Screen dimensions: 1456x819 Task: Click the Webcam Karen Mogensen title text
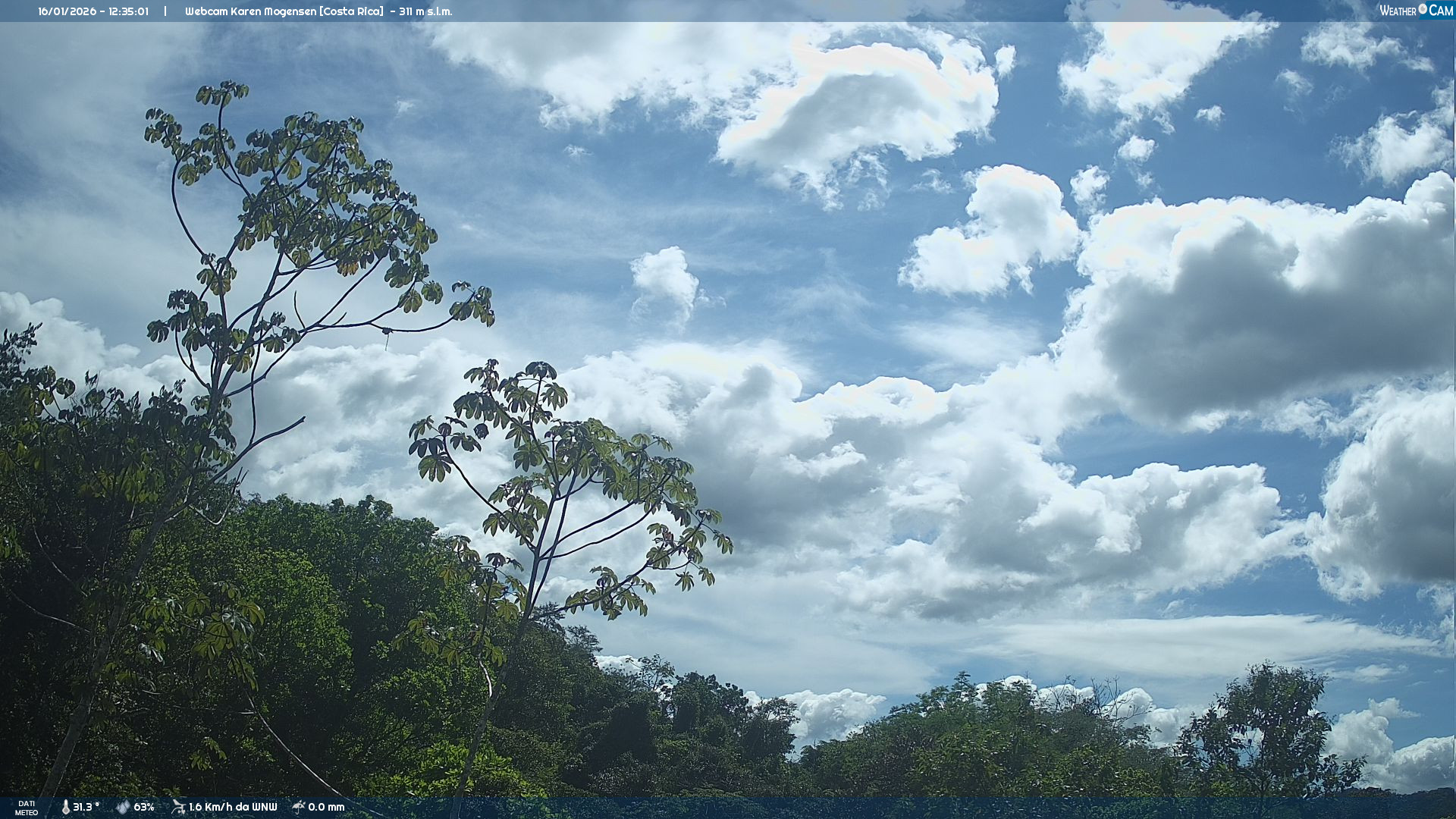[250, 11]
